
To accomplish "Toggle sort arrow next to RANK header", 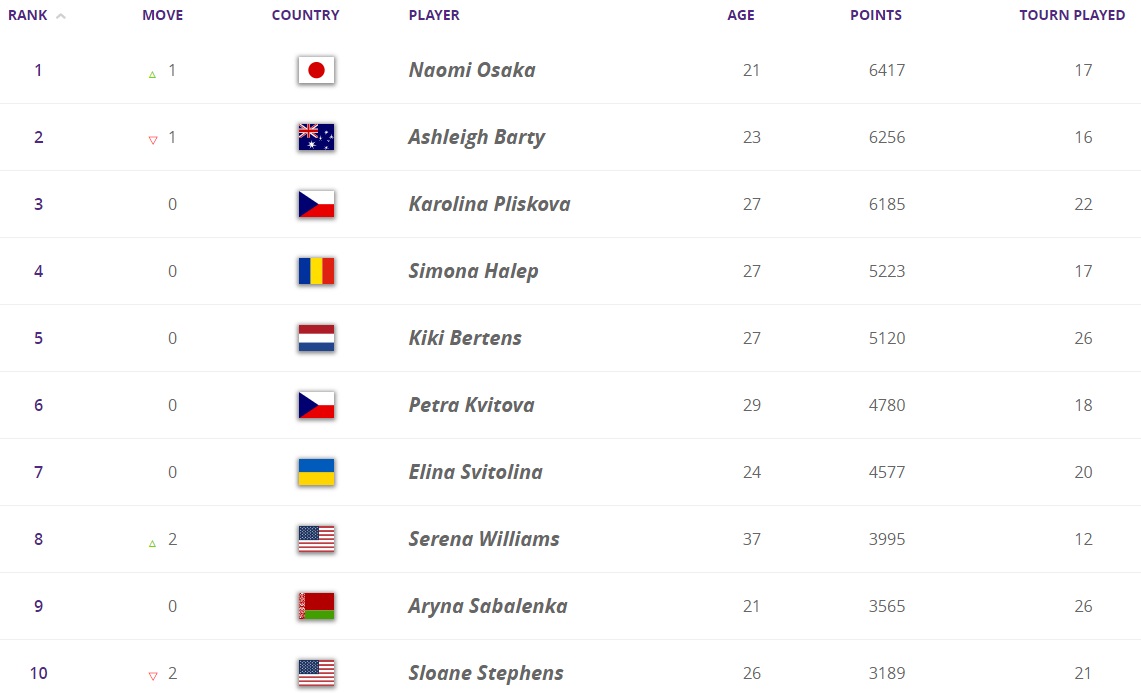I will 61,16.
